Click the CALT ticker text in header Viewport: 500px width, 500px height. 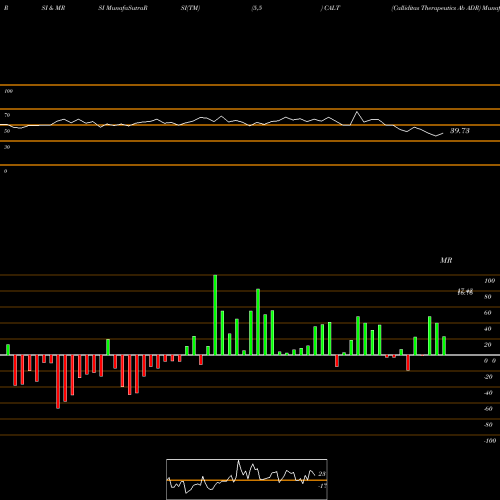[332, 8]
